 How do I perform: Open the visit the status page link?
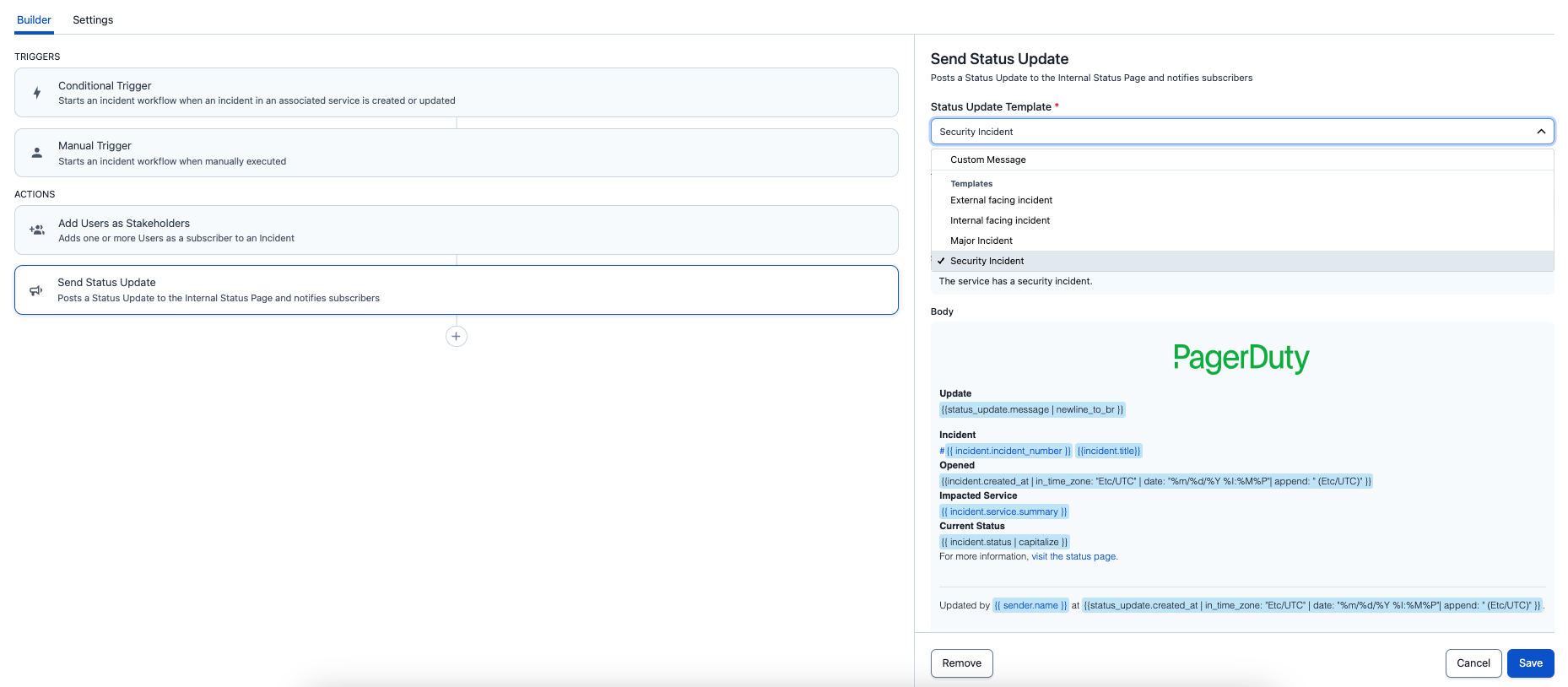pos(1073,556)
